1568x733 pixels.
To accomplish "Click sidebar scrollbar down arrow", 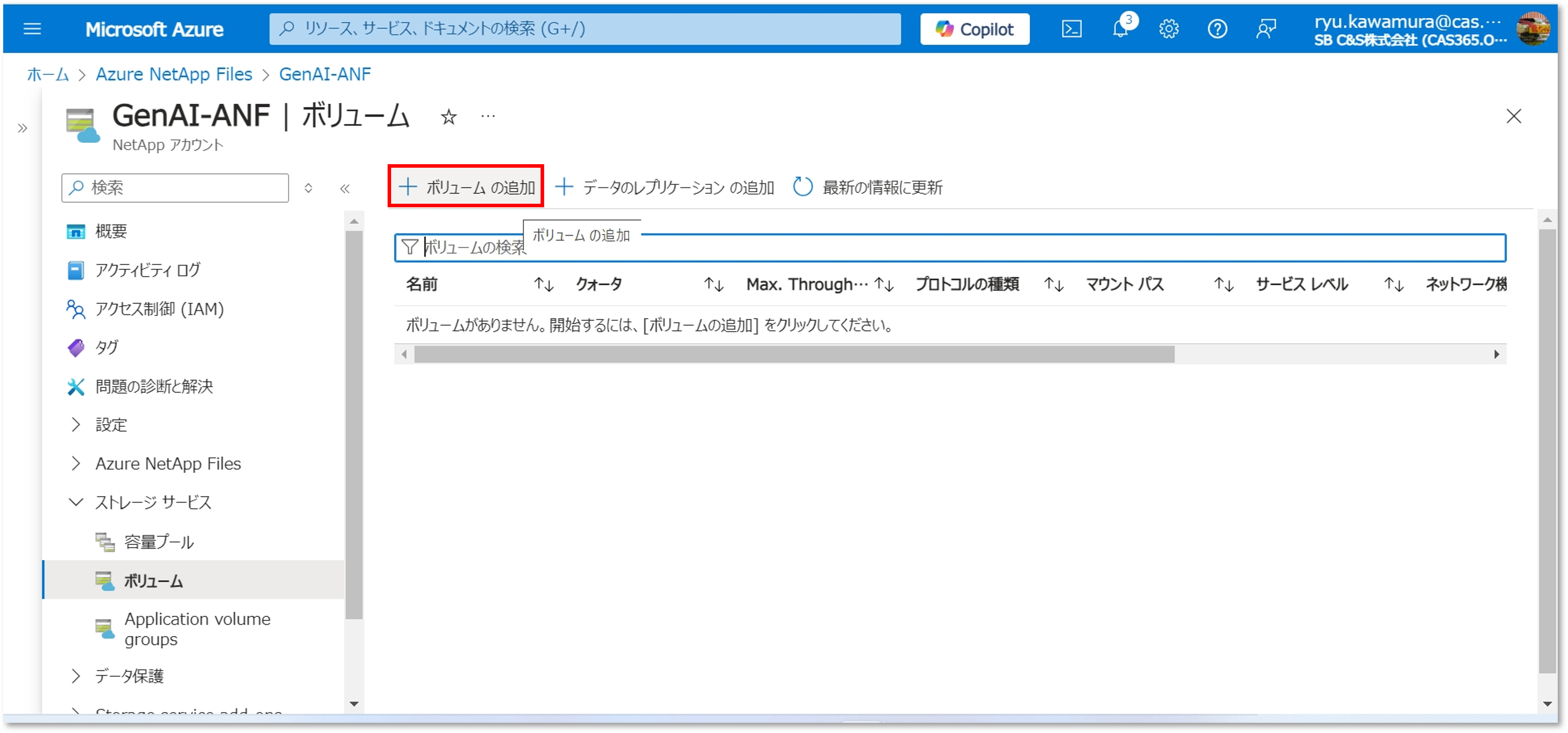I will point(354,704).
